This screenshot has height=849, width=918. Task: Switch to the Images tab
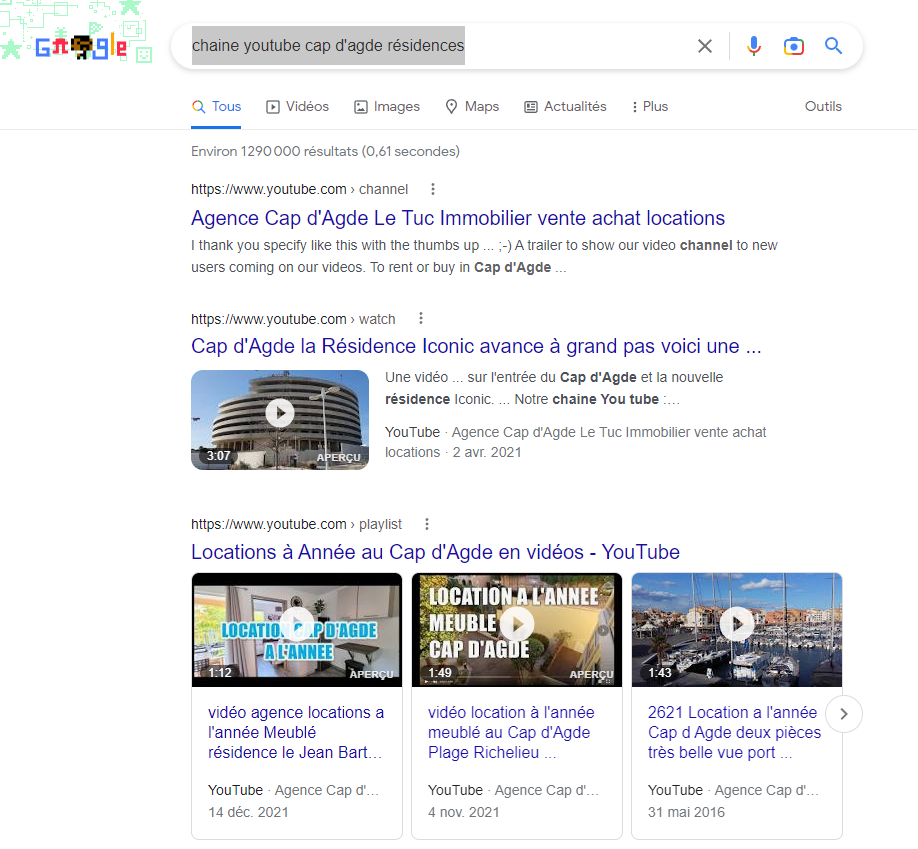click(x=387, y=107)
